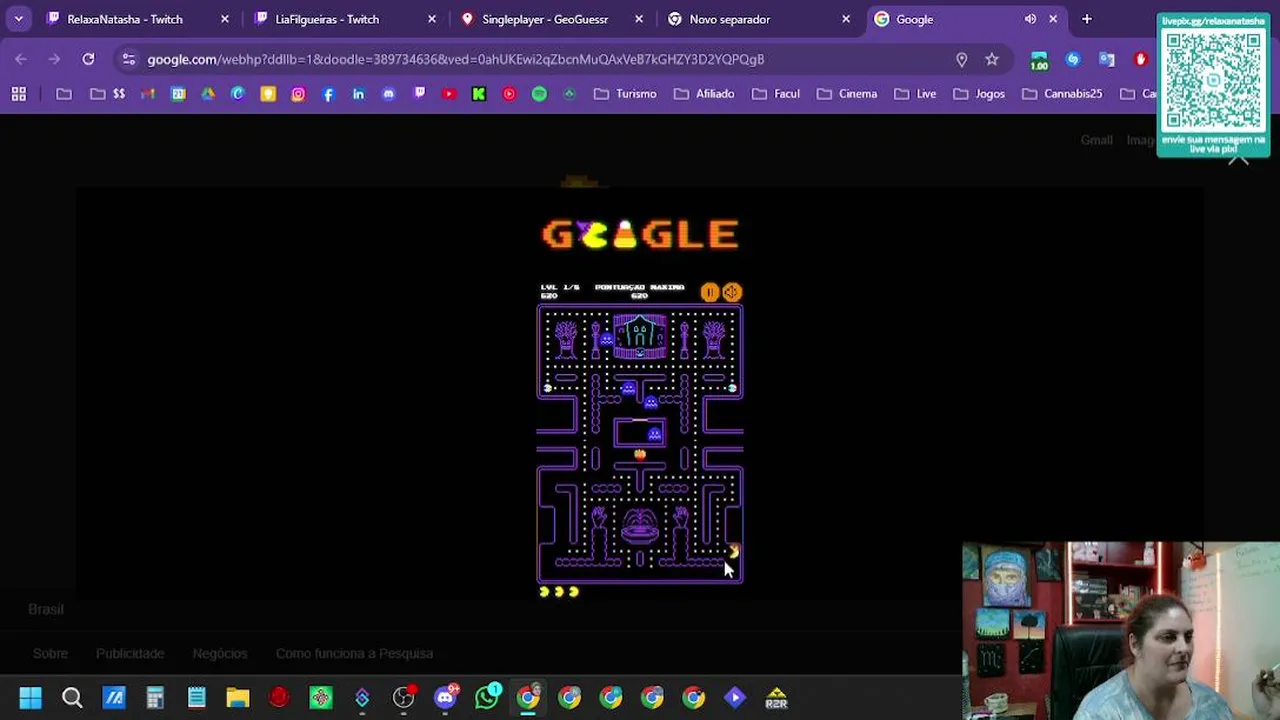Expand the Live bookmarks folder
The width and height of the screenshot is (1280, 720).
(914, 94)
